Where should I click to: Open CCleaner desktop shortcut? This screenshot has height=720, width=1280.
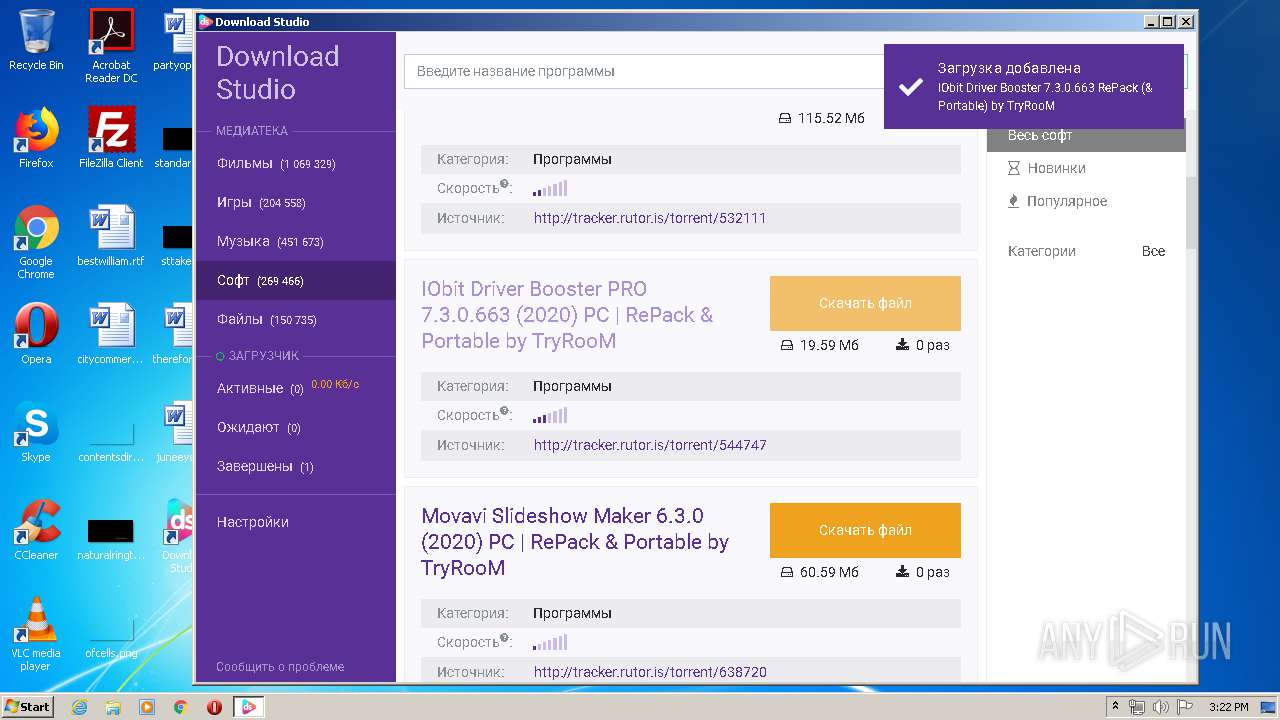click(36, 530)
